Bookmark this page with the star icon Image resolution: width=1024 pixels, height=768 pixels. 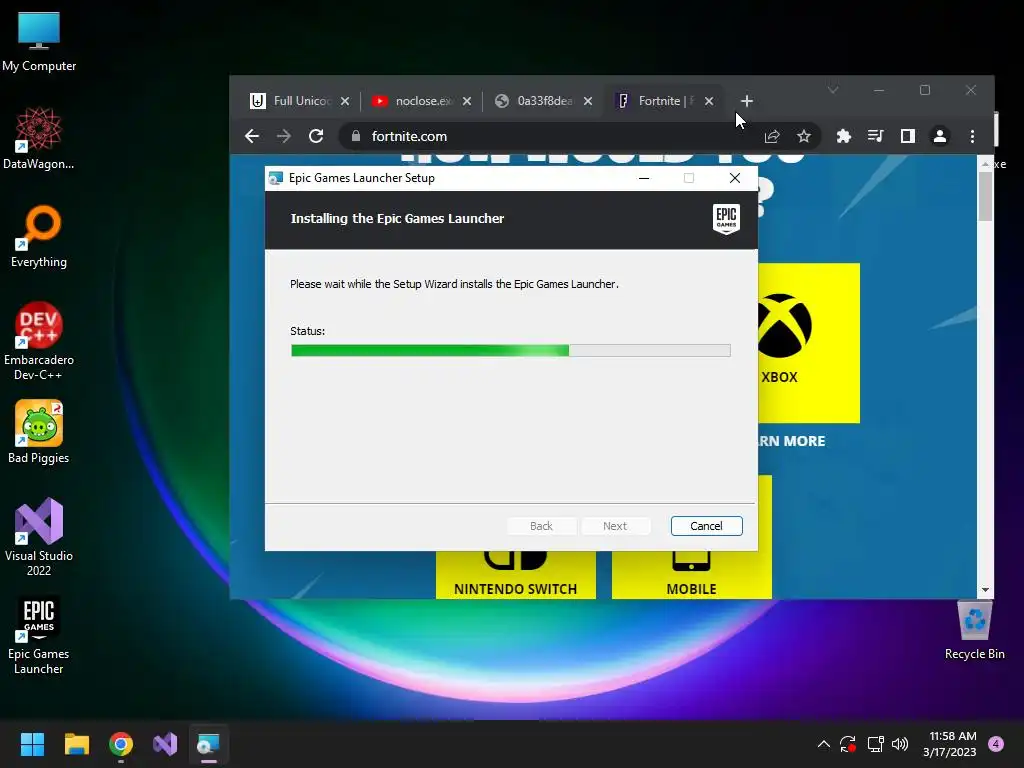[x=804, y=136]
